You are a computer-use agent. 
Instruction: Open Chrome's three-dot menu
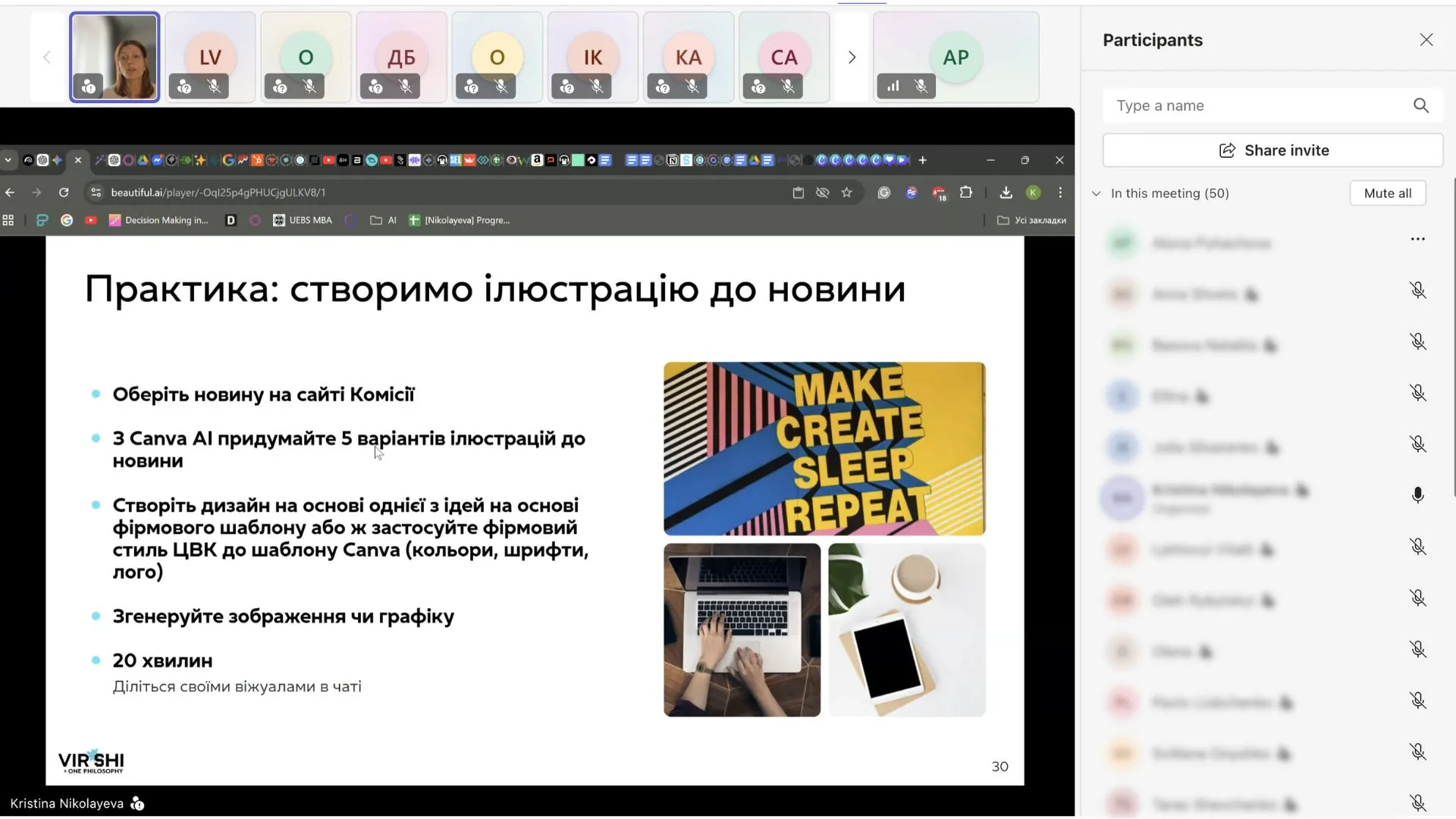(x=1059, y=192)
